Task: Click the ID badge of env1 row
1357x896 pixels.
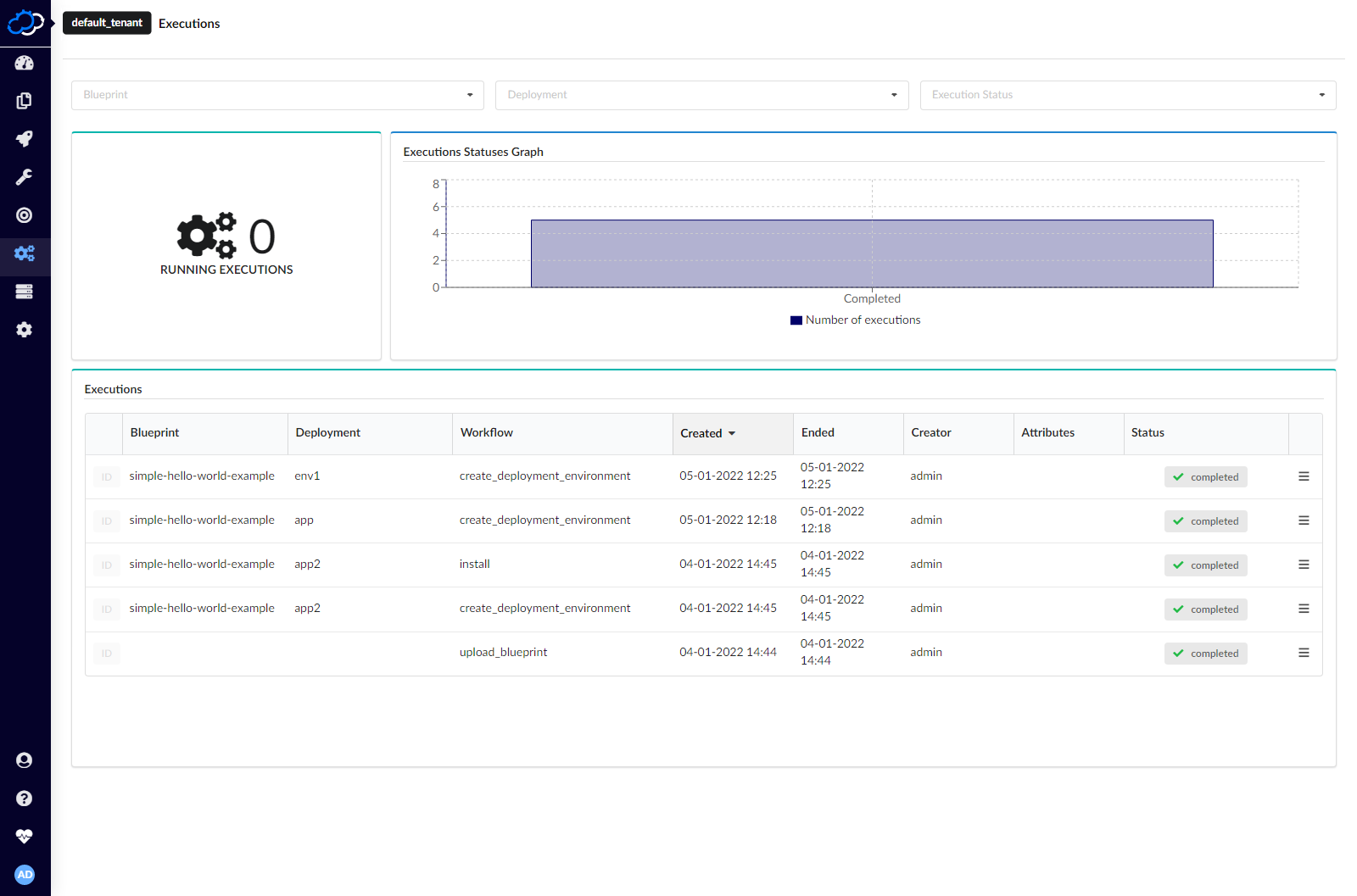Action: tap(107, 477)
